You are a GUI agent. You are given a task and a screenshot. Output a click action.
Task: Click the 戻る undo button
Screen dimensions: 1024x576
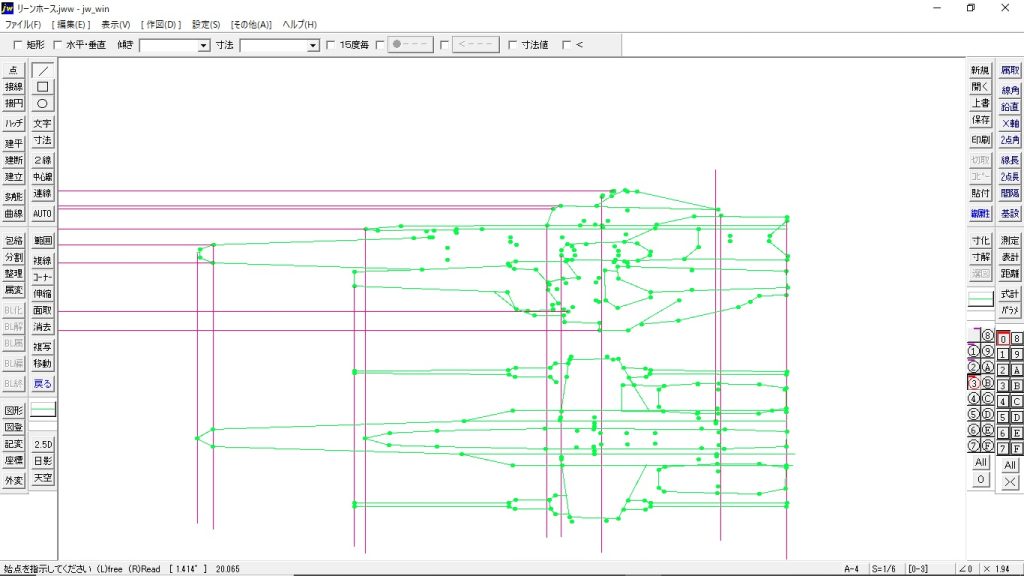pos(42,383)
